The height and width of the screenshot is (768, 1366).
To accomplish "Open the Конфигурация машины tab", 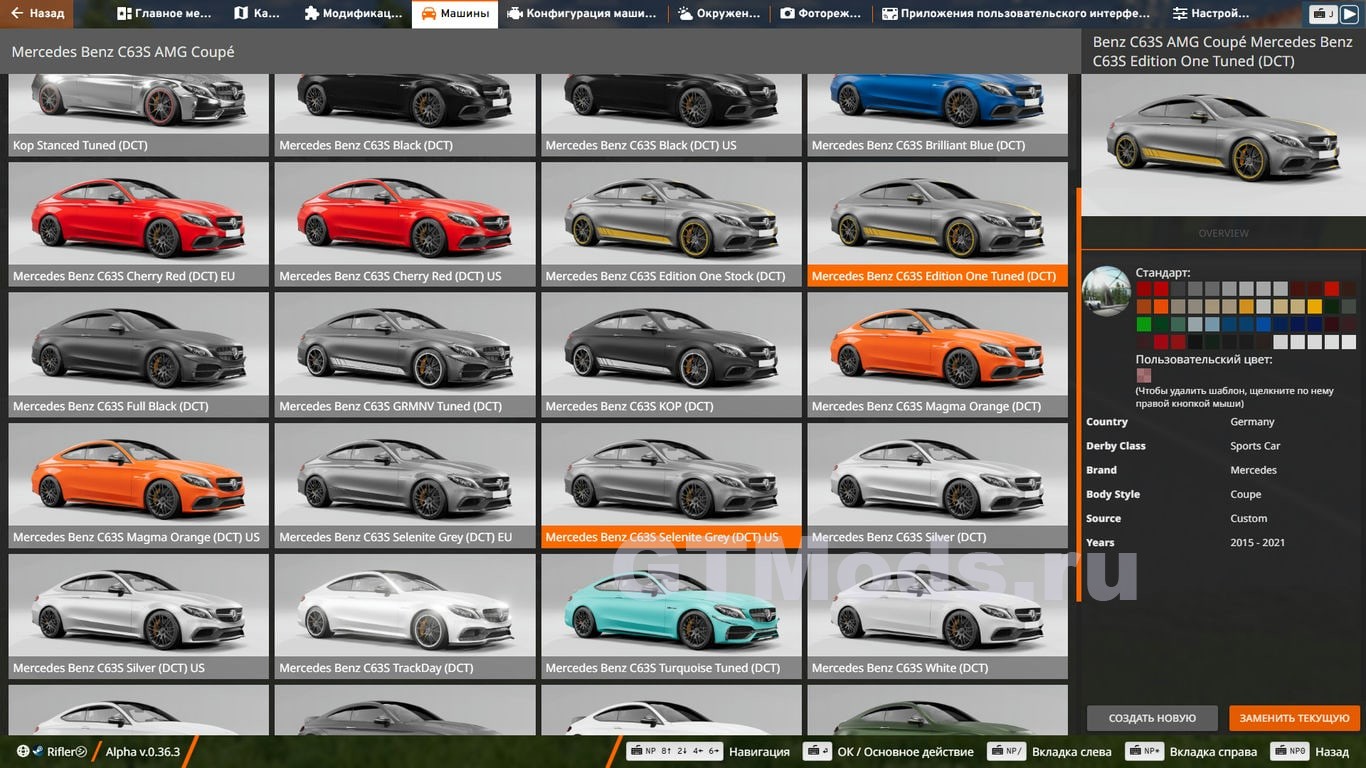I will tap(582, 14).
